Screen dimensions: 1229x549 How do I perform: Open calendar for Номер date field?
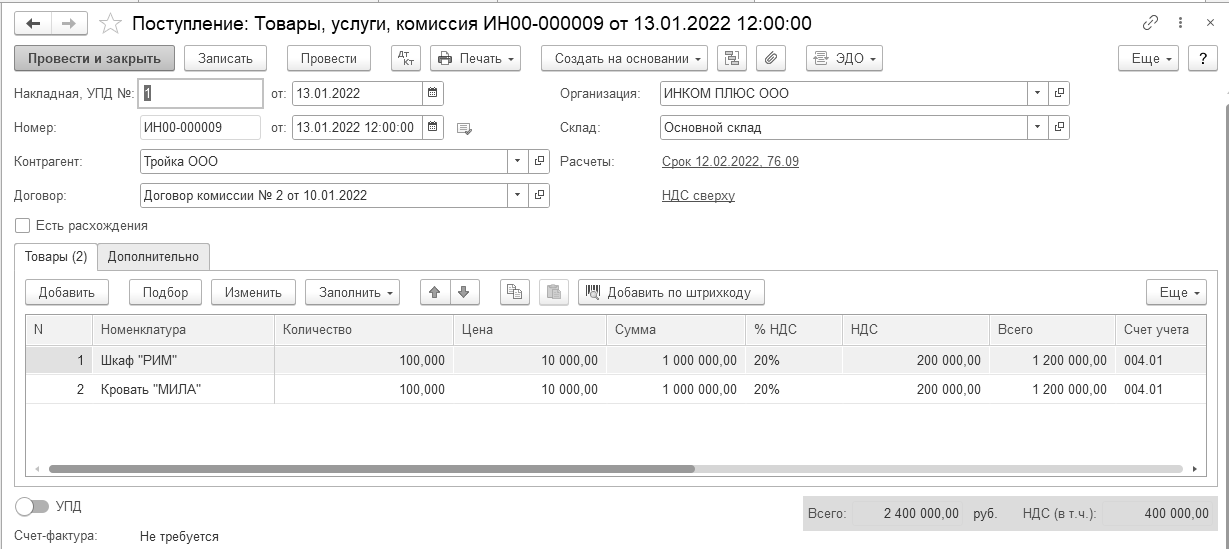pos(432,128)
